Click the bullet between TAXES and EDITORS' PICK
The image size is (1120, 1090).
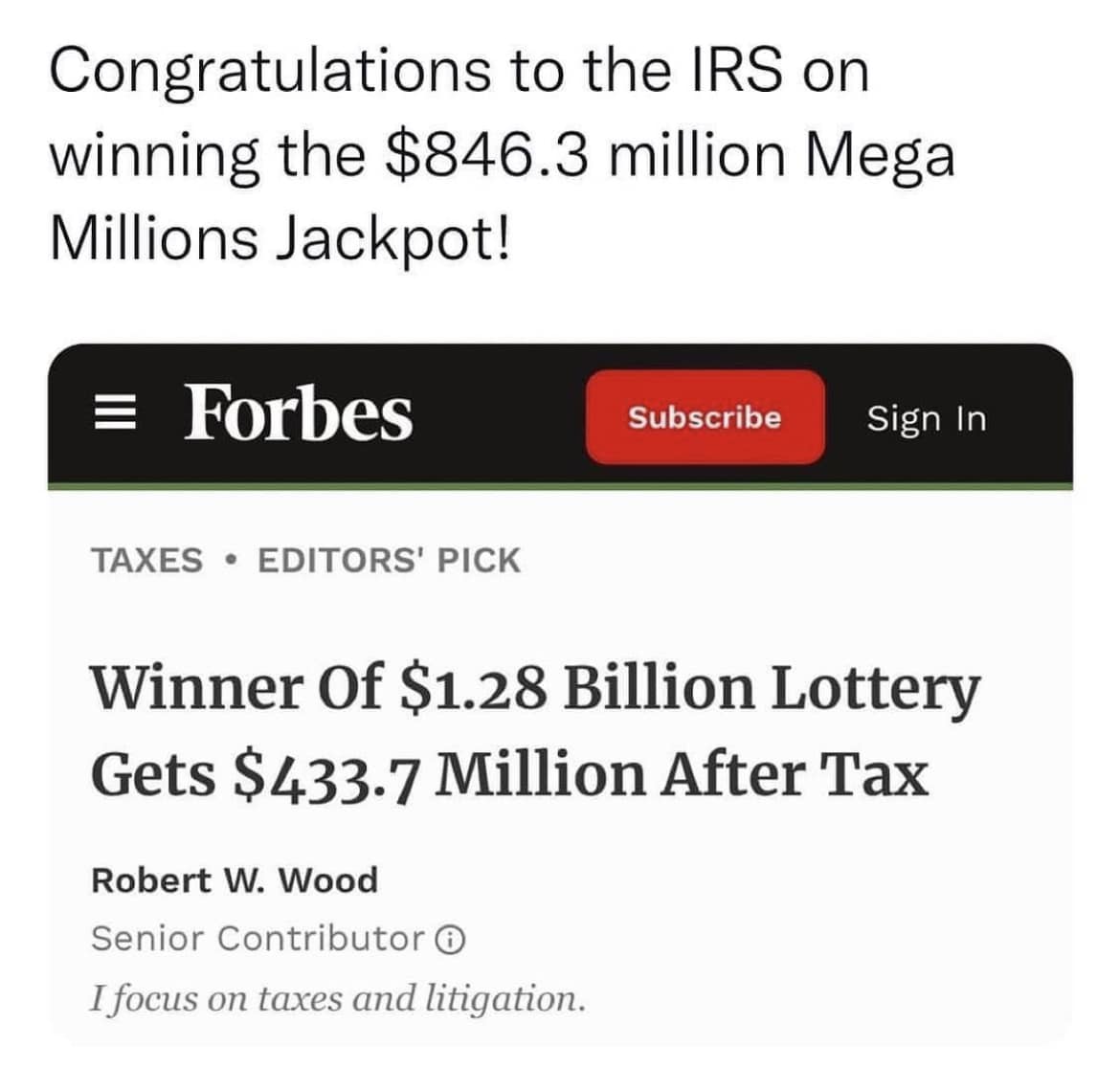(x=230, y=560)
